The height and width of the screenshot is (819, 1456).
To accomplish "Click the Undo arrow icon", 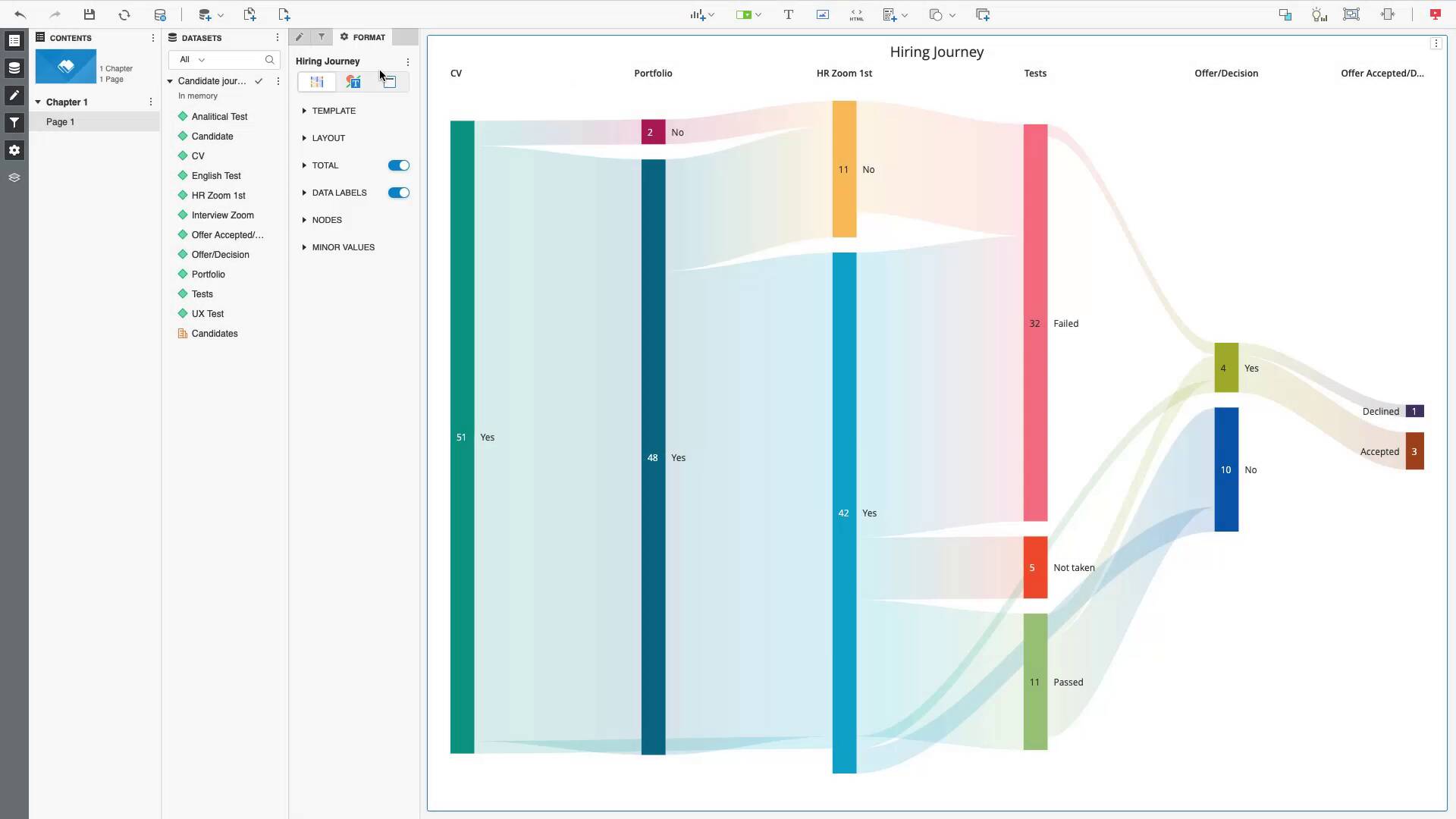I will pos(20,14).
